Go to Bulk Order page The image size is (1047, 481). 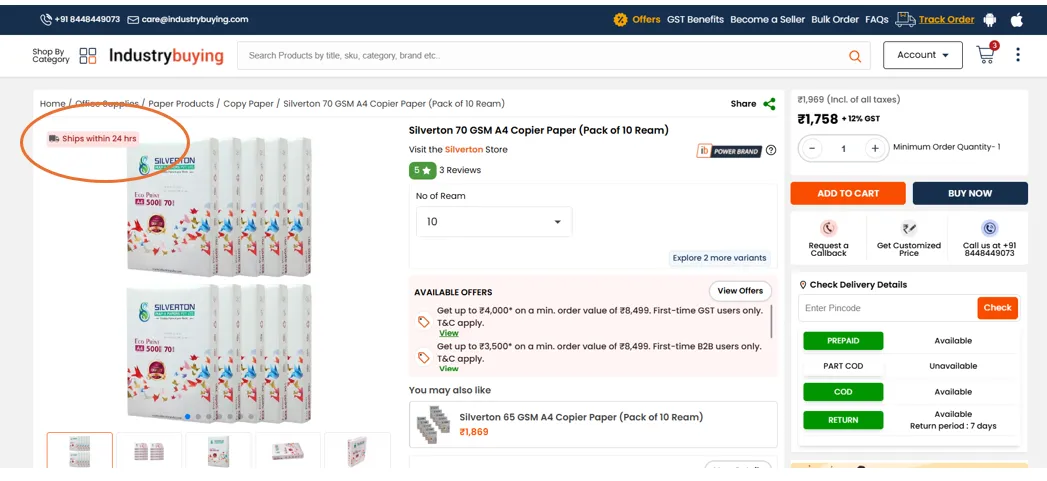click(835, 19)
